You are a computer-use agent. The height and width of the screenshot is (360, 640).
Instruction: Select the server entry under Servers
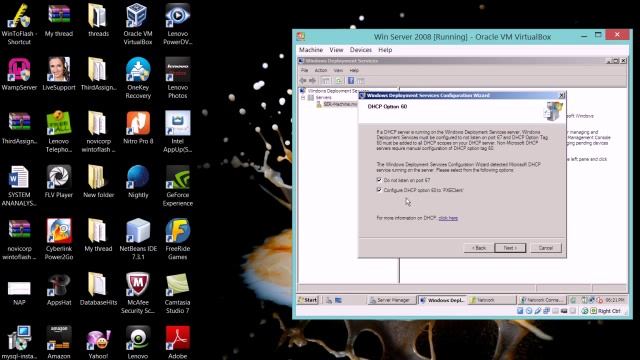click(x=337, y=104)
